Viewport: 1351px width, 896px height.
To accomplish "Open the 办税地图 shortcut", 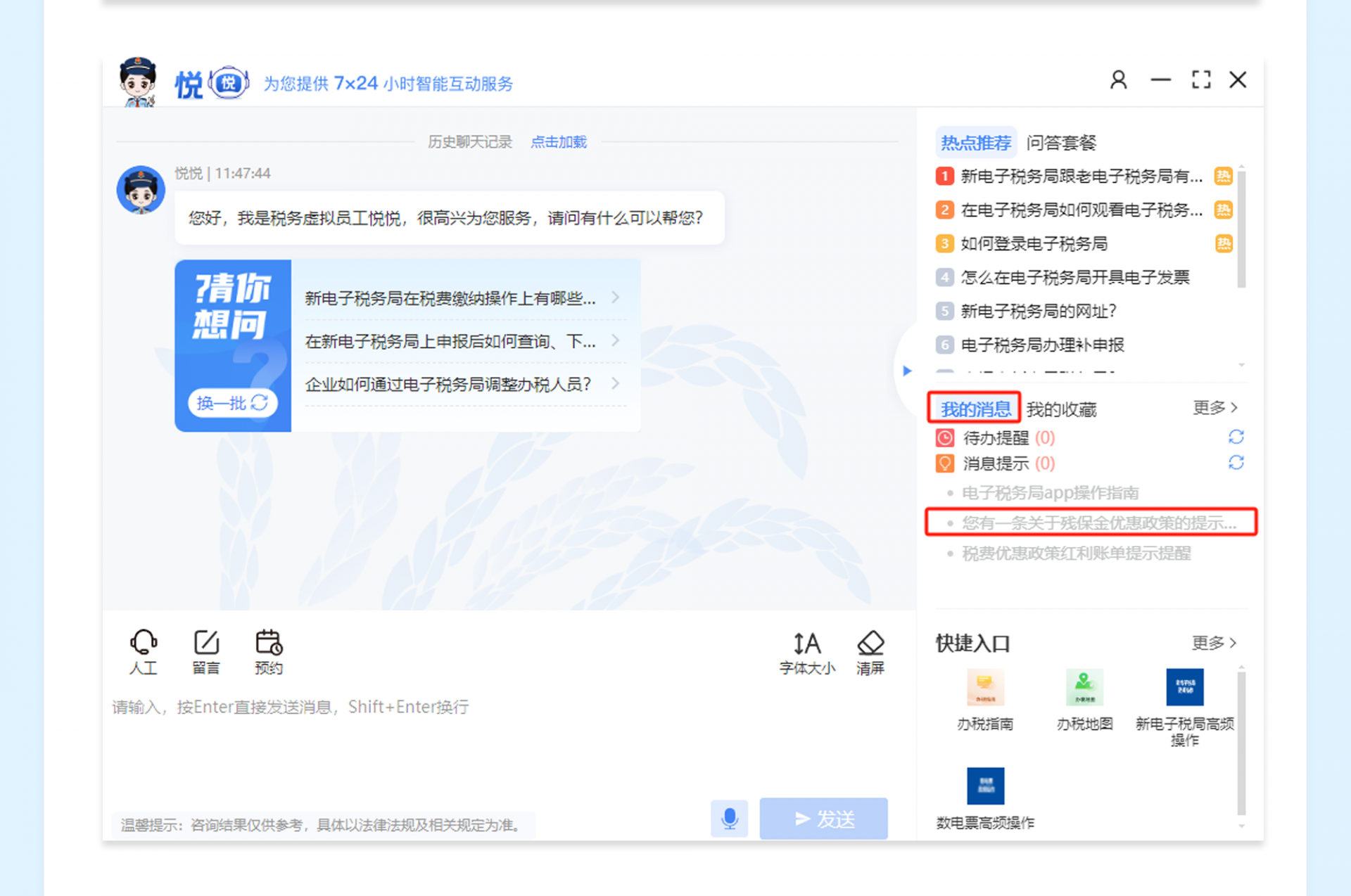I will (1084, 688).
